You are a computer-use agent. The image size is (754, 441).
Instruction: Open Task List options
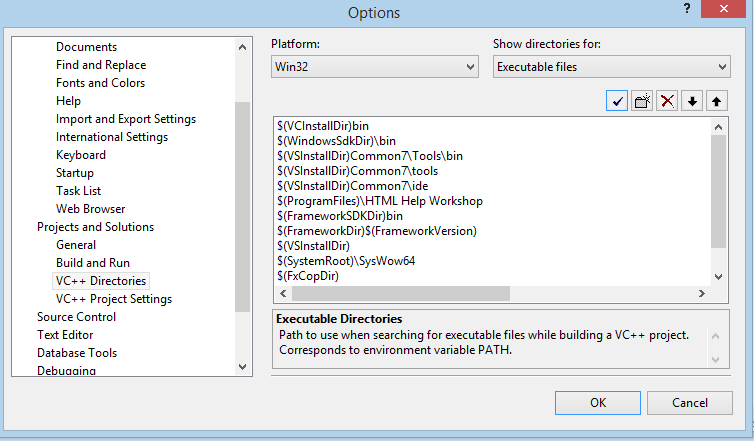click(x=78, y=191)
